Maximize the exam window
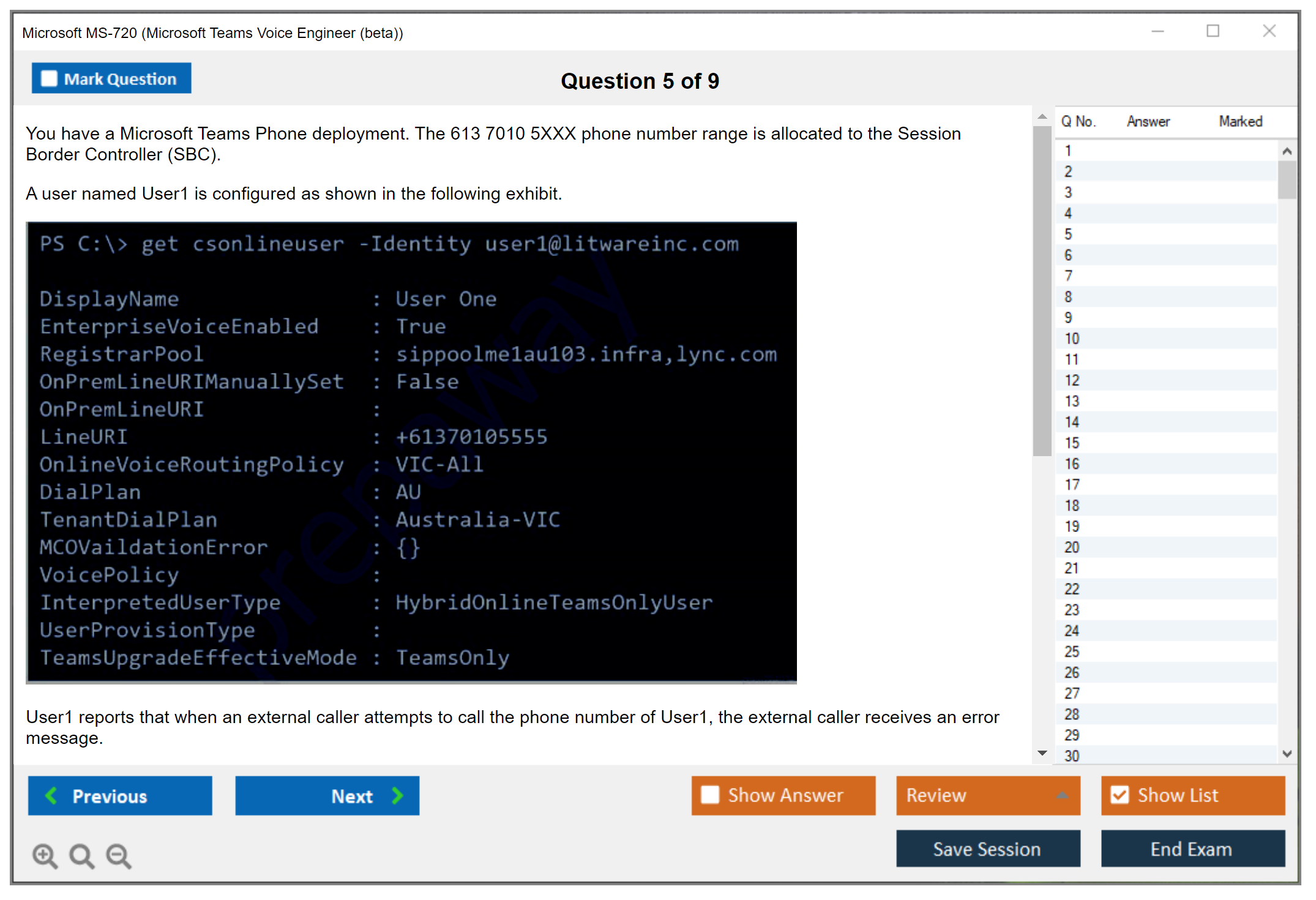1316x900 pixels. click(1213, 31)
